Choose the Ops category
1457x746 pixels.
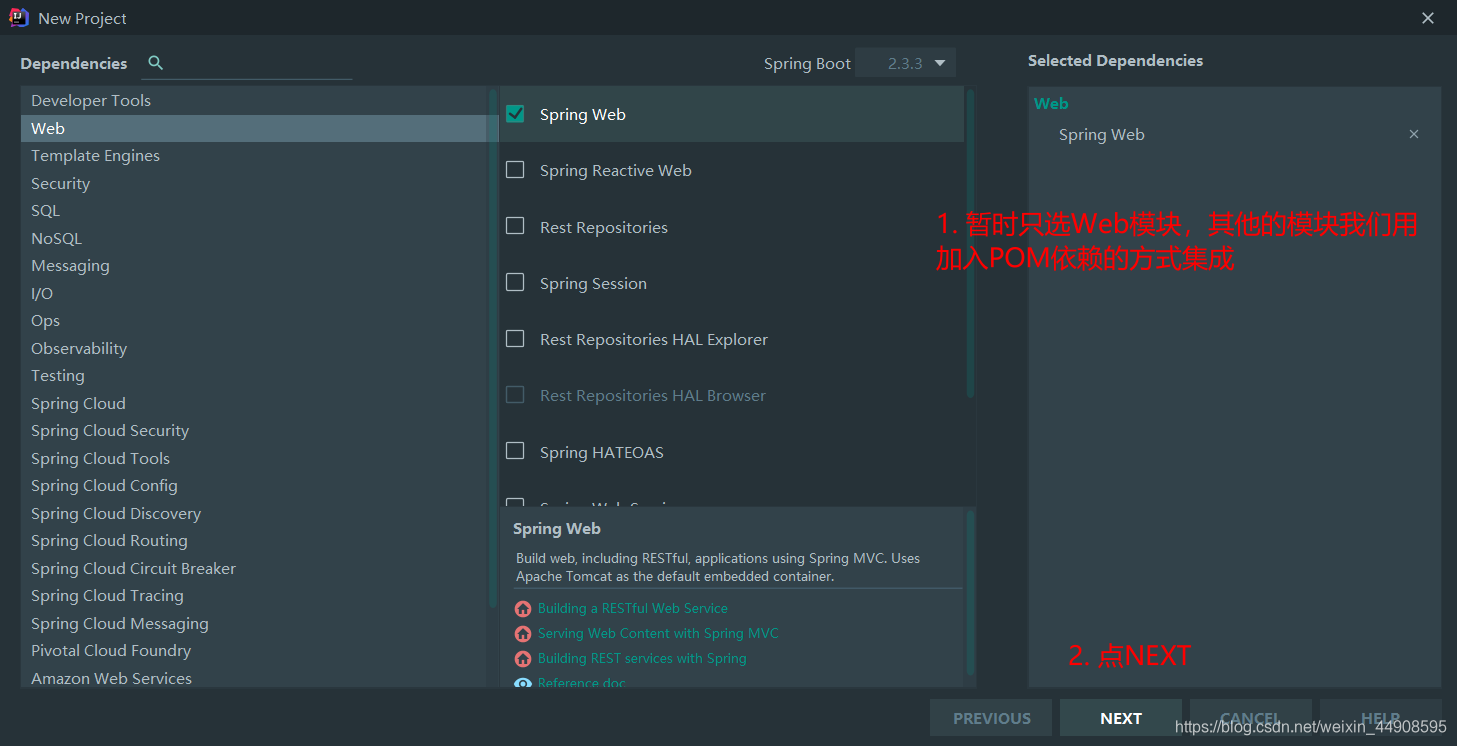click(x=255, y=320)
